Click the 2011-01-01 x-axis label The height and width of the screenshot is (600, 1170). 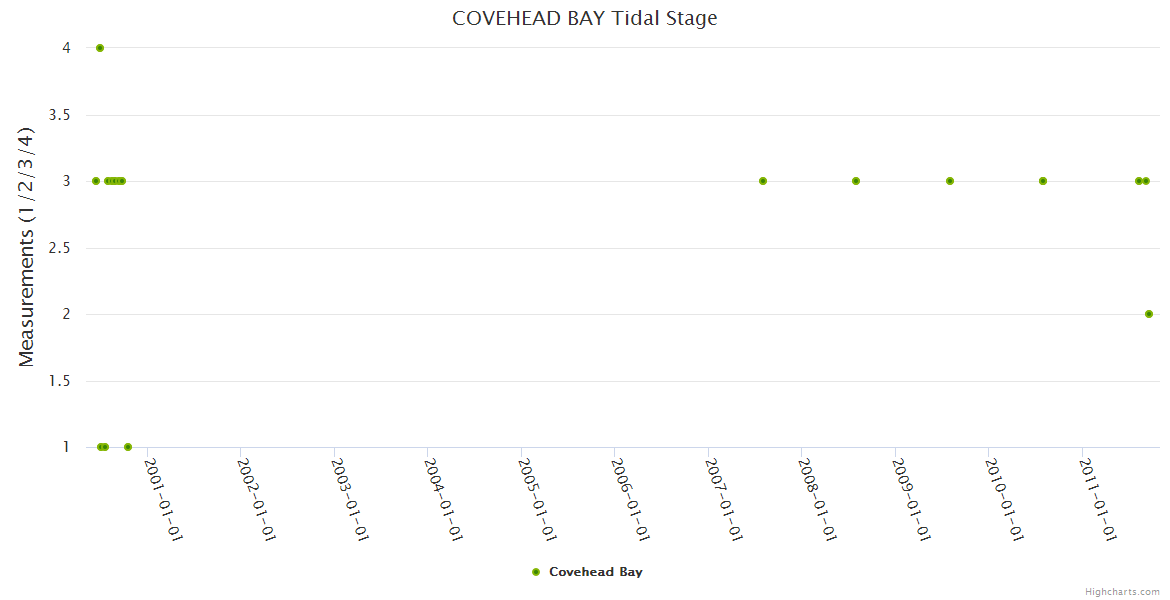coord(1098,500)
